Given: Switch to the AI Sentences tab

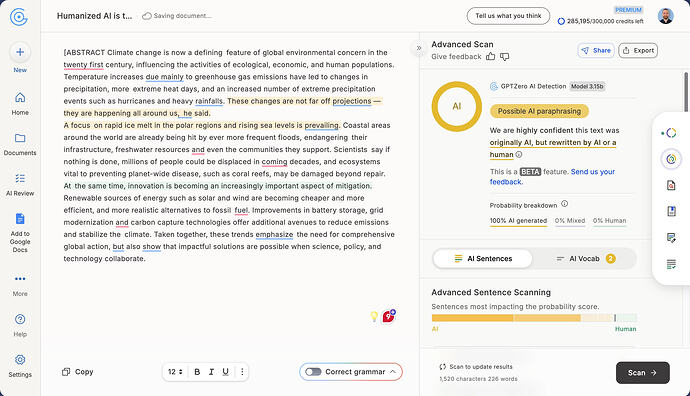Looking at the screenshot, I should [483, 259].
